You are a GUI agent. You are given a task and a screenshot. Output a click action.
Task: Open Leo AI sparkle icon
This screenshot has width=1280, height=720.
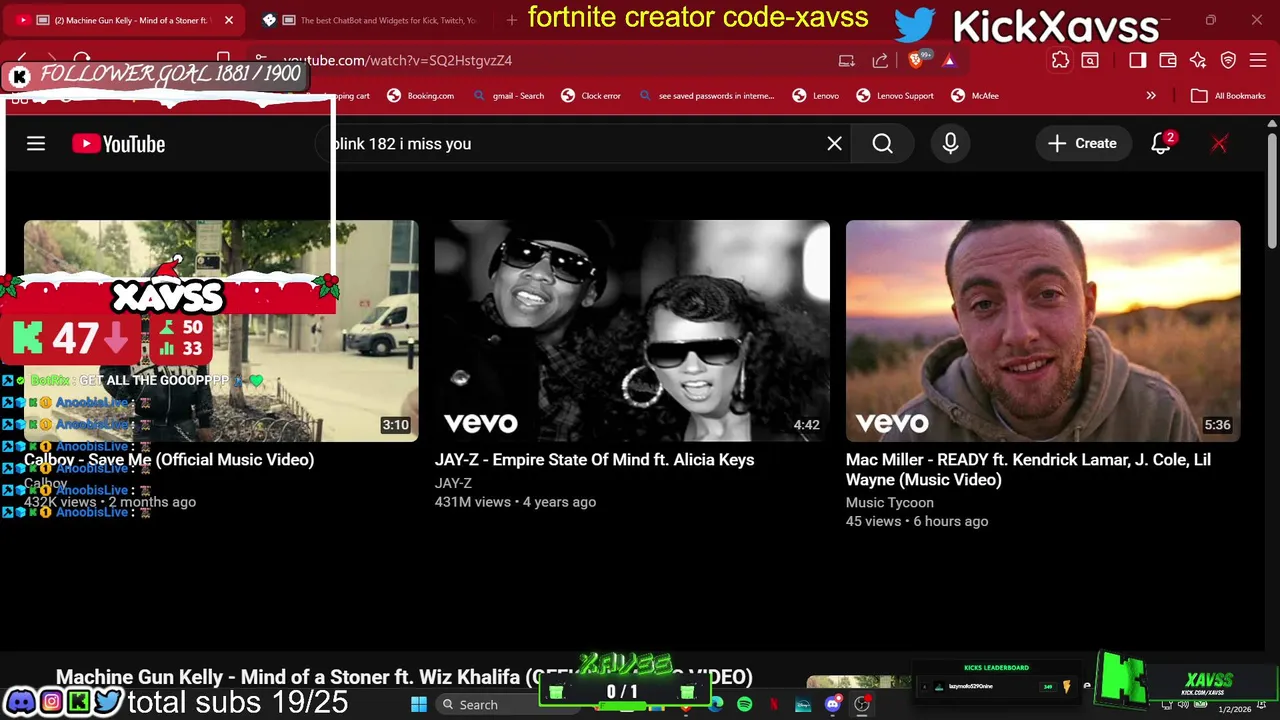tap(1198, 61)
